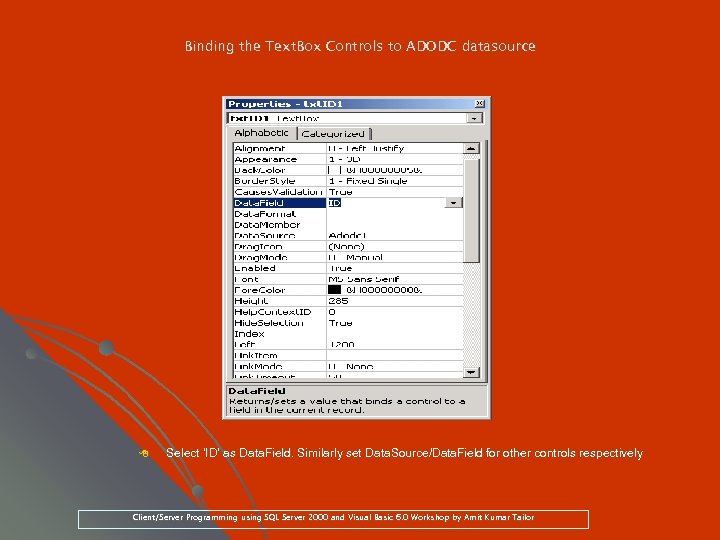
Task: Click the ForeColor black color swatch
Action: (334, 290)
